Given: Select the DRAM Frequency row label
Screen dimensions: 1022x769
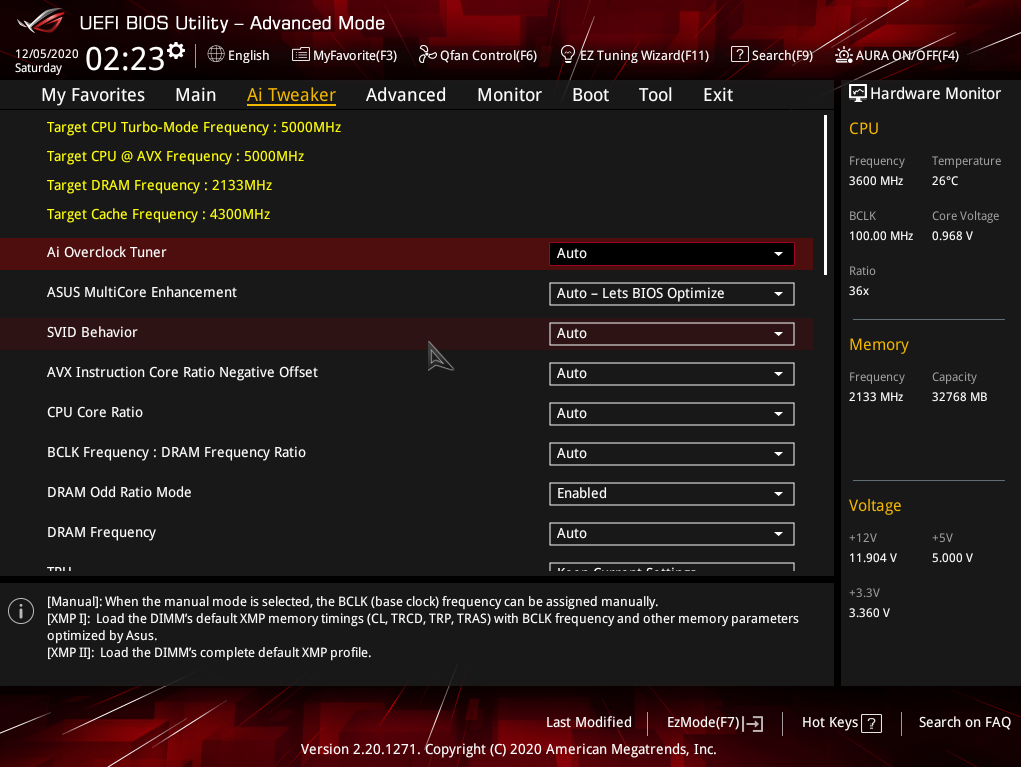Looking at the screenshot, I should pyautogui.click(x=101, y=533).
